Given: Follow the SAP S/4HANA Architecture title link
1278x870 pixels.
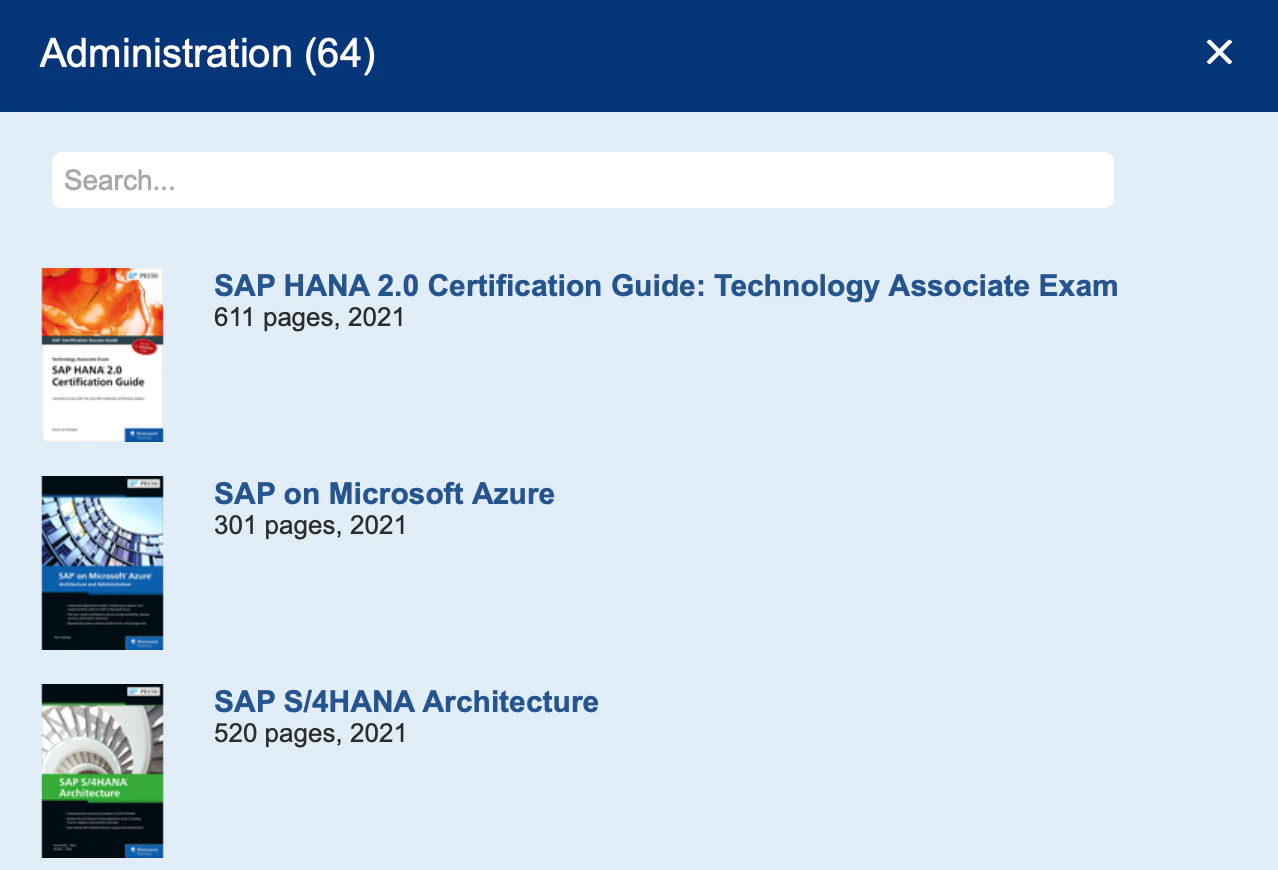Looking at the screenshot, I should 406,701.
